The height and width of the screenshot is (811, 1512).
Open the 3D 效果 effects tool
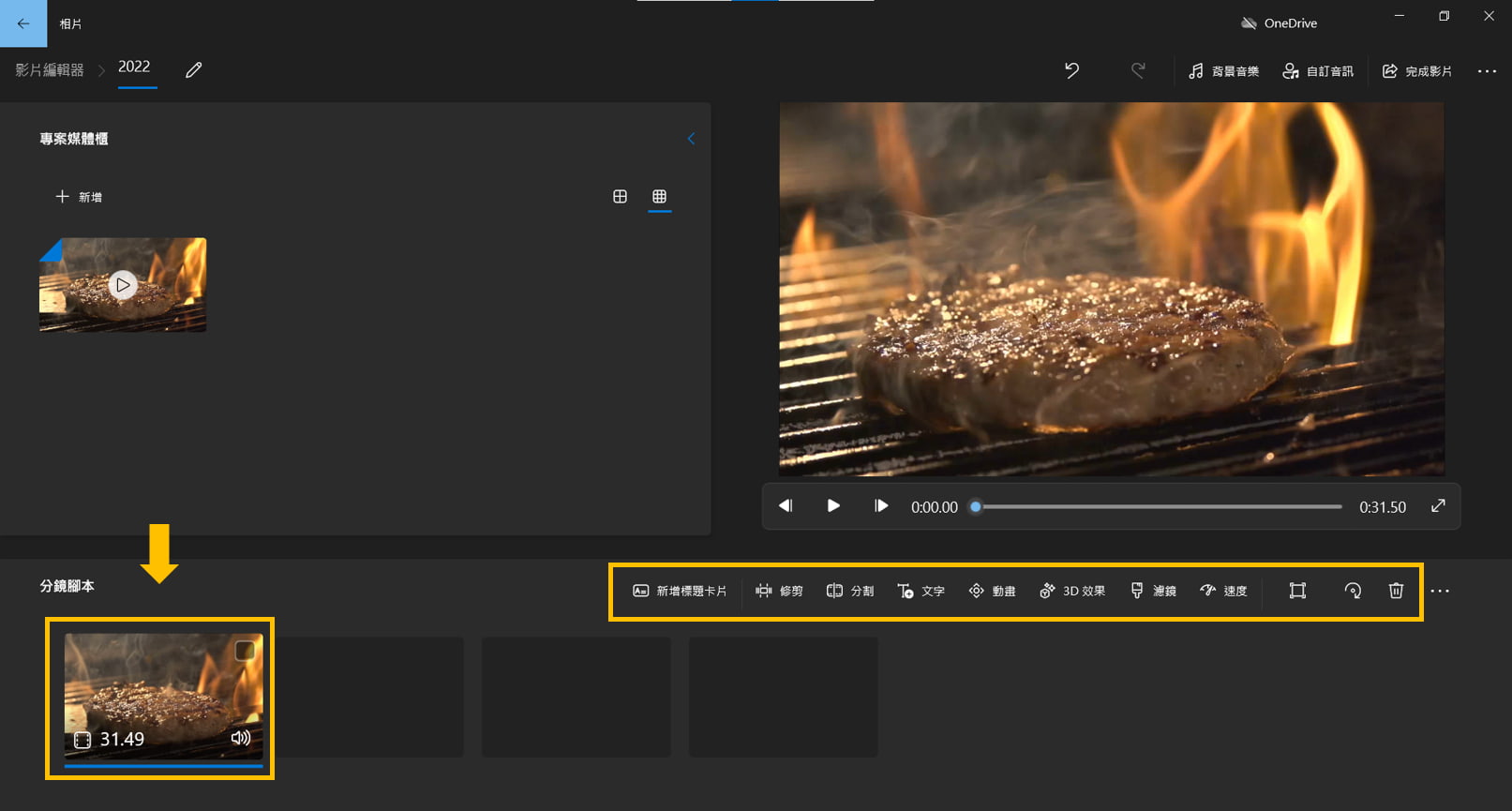[x=1072, y=591]
